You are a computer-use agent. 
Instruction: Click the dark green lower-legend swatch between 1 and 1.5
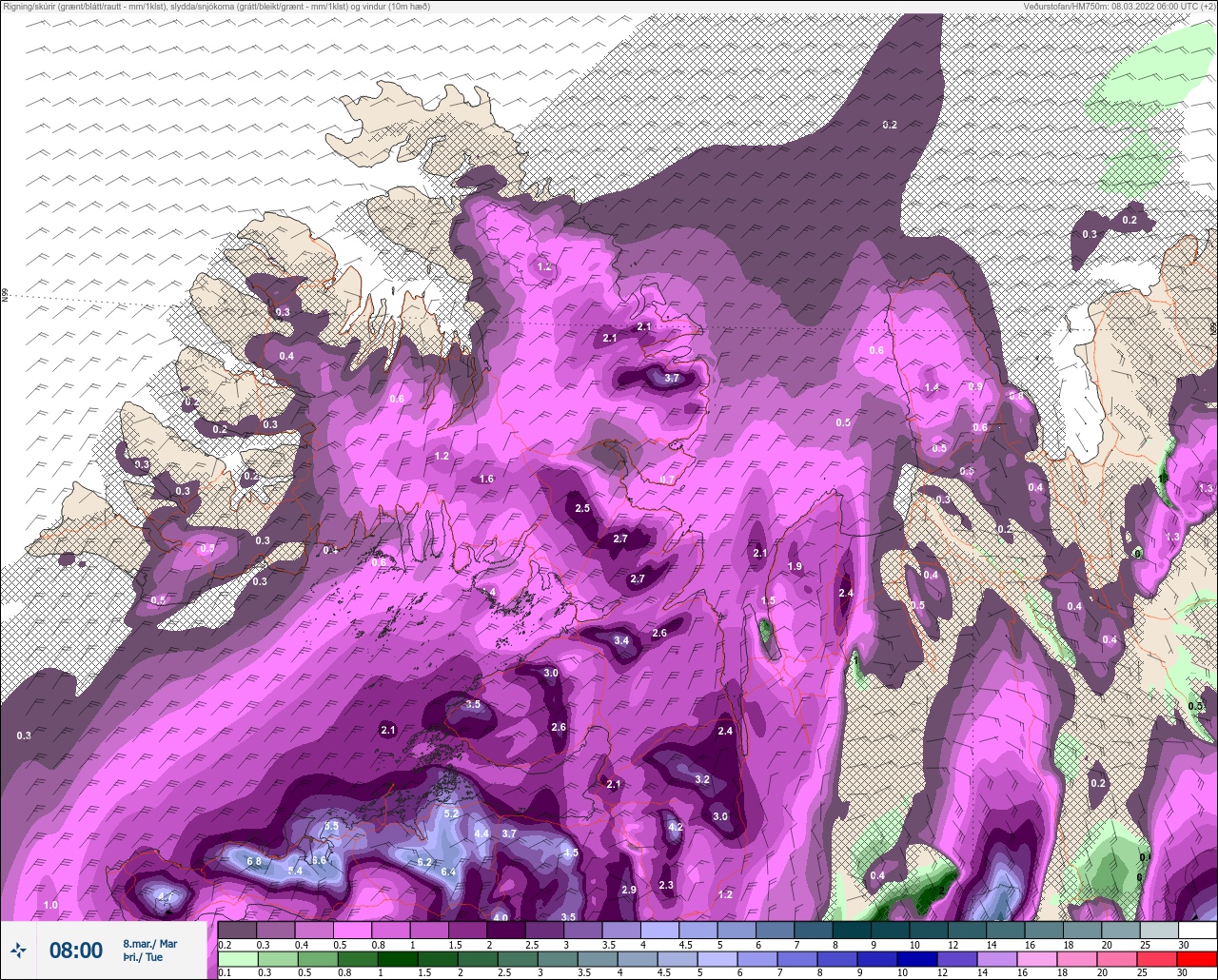point(398,958)
